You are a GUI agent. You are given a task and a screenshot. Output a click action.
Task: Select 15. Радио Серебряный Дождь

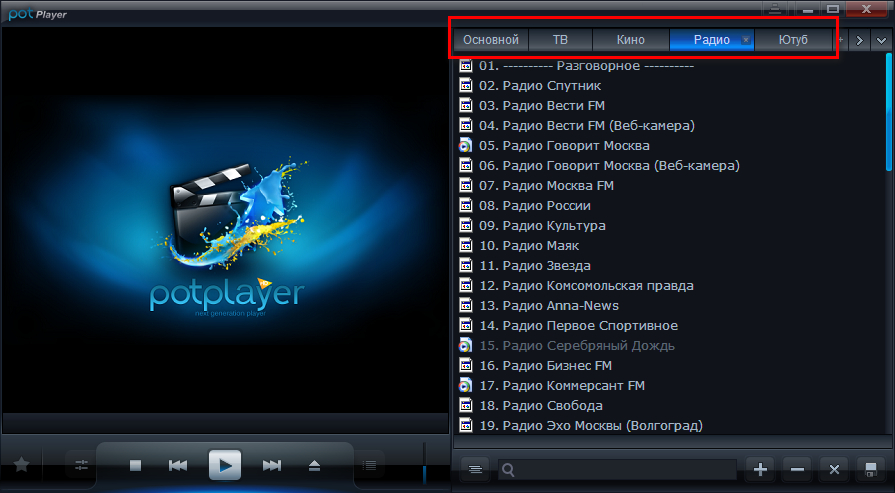click(x=577, y=346)
